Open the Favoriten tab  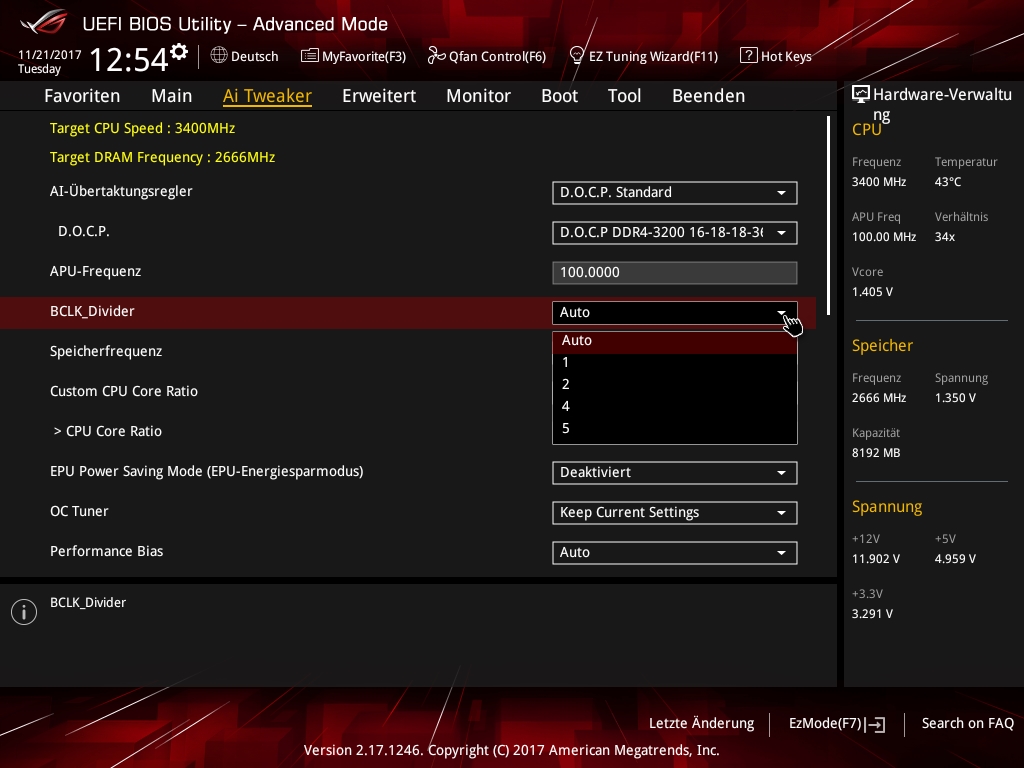tap(82, 96)
